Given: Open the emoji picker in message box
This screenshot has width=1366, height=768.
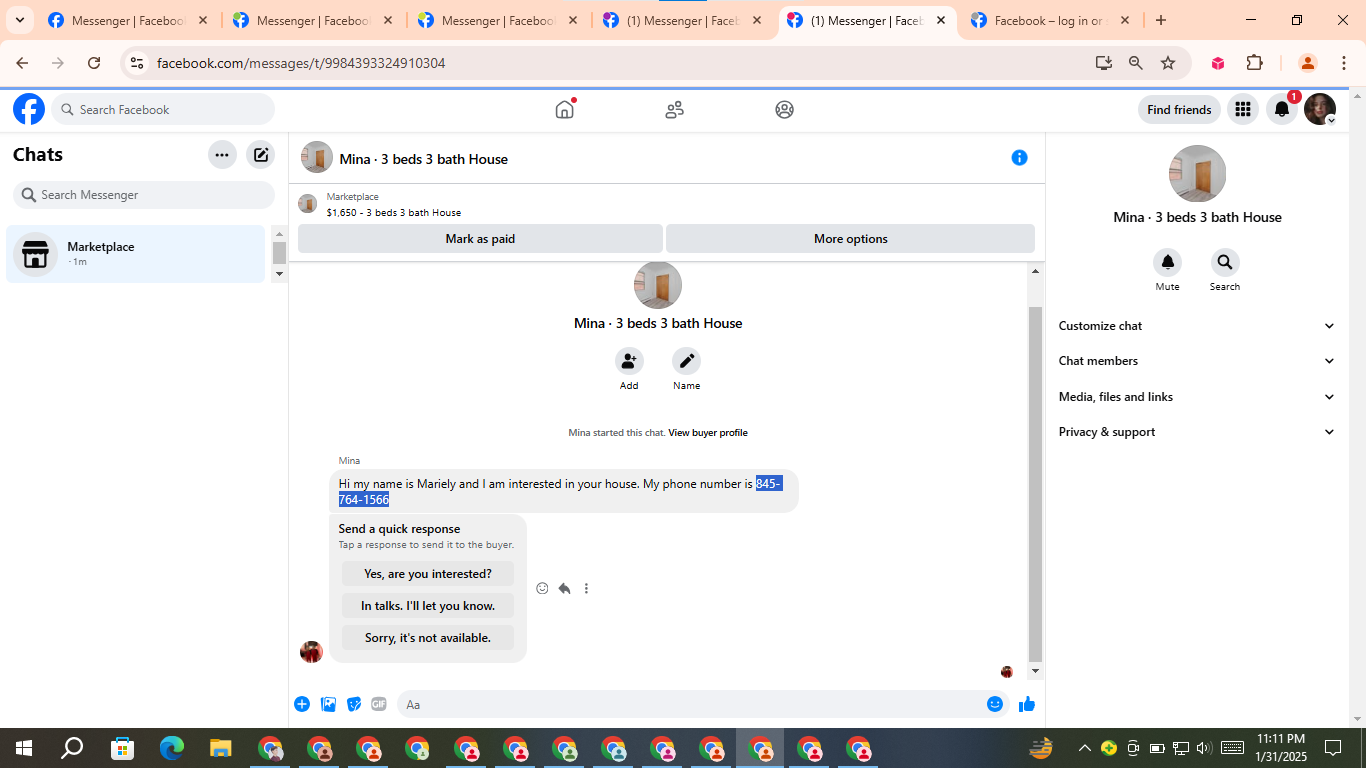Looking at the screenshot, I should coord(995,704).
